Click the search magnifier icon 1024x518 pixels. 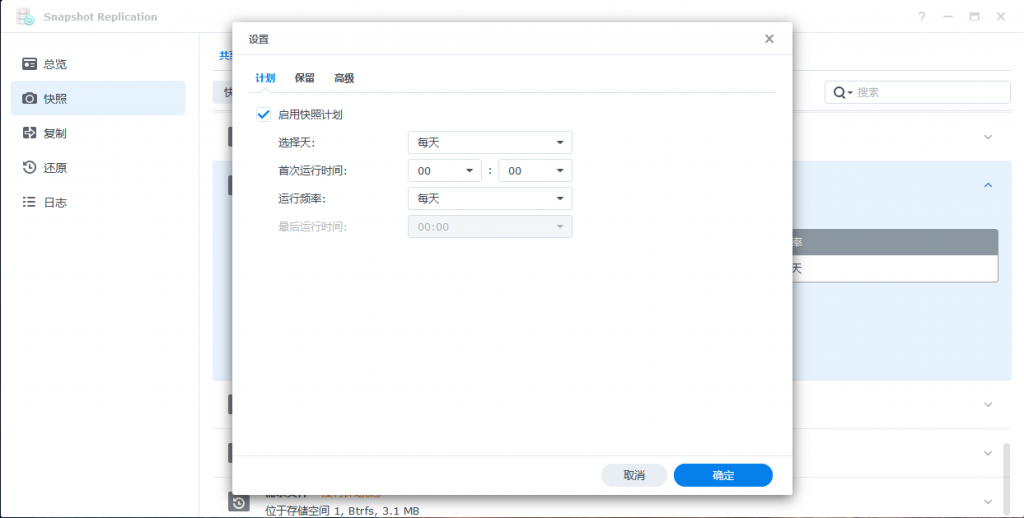pos(840,92)
